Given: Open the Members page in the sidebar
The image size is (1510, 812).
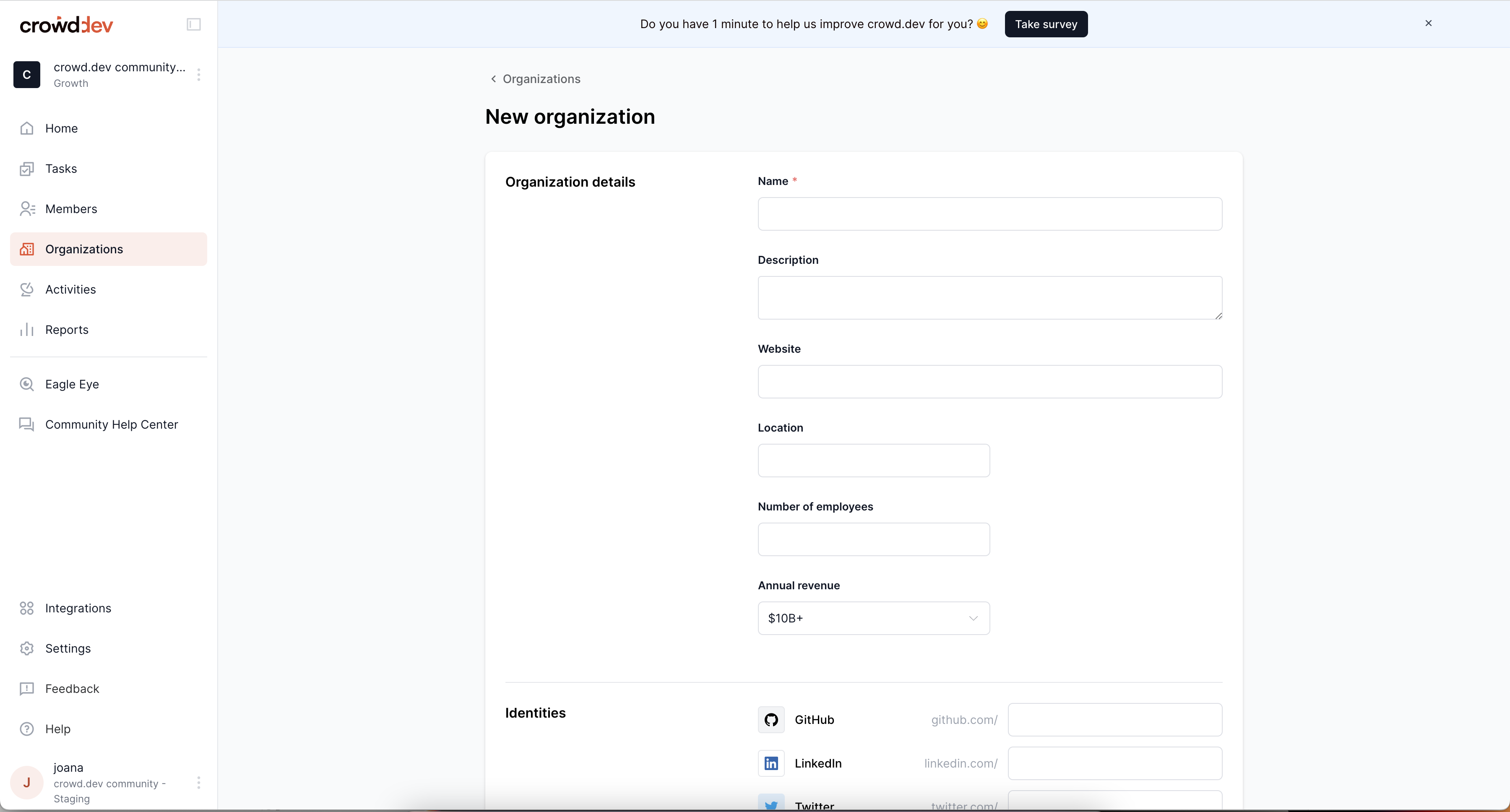Looking at the screenshot, I should (70, 209).
